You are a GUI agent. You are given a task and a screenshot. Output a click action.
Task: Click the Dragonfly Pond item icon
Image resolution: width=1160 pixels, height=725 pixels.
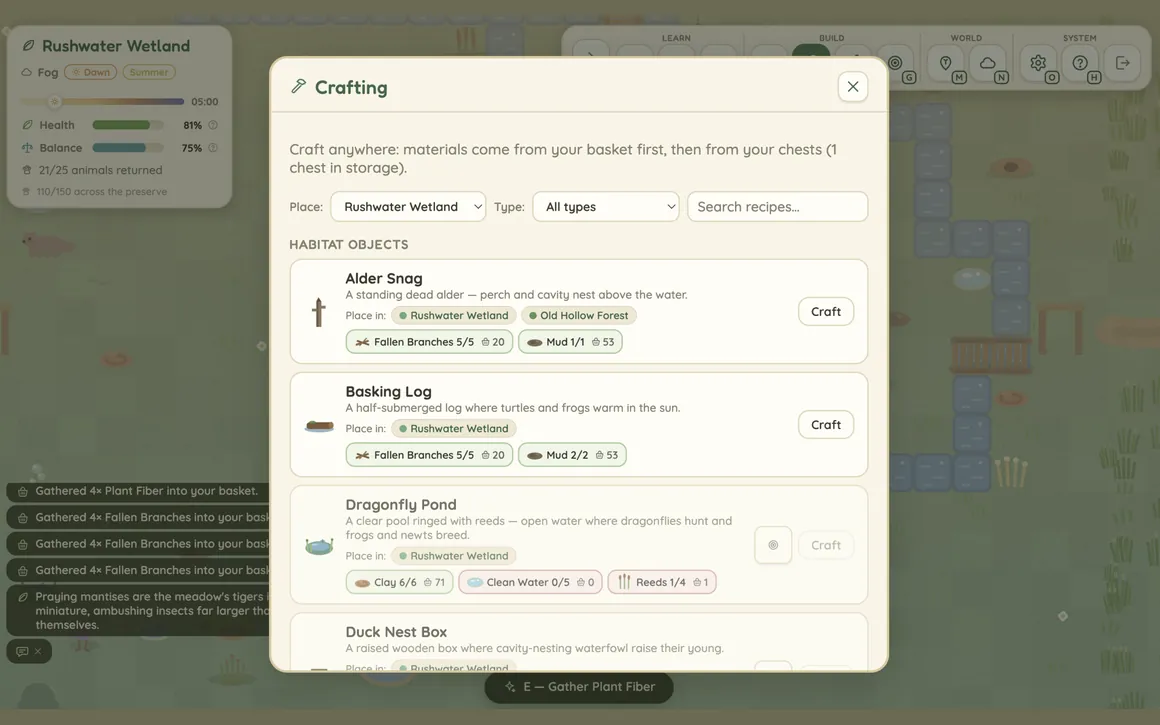click(319, 547)
